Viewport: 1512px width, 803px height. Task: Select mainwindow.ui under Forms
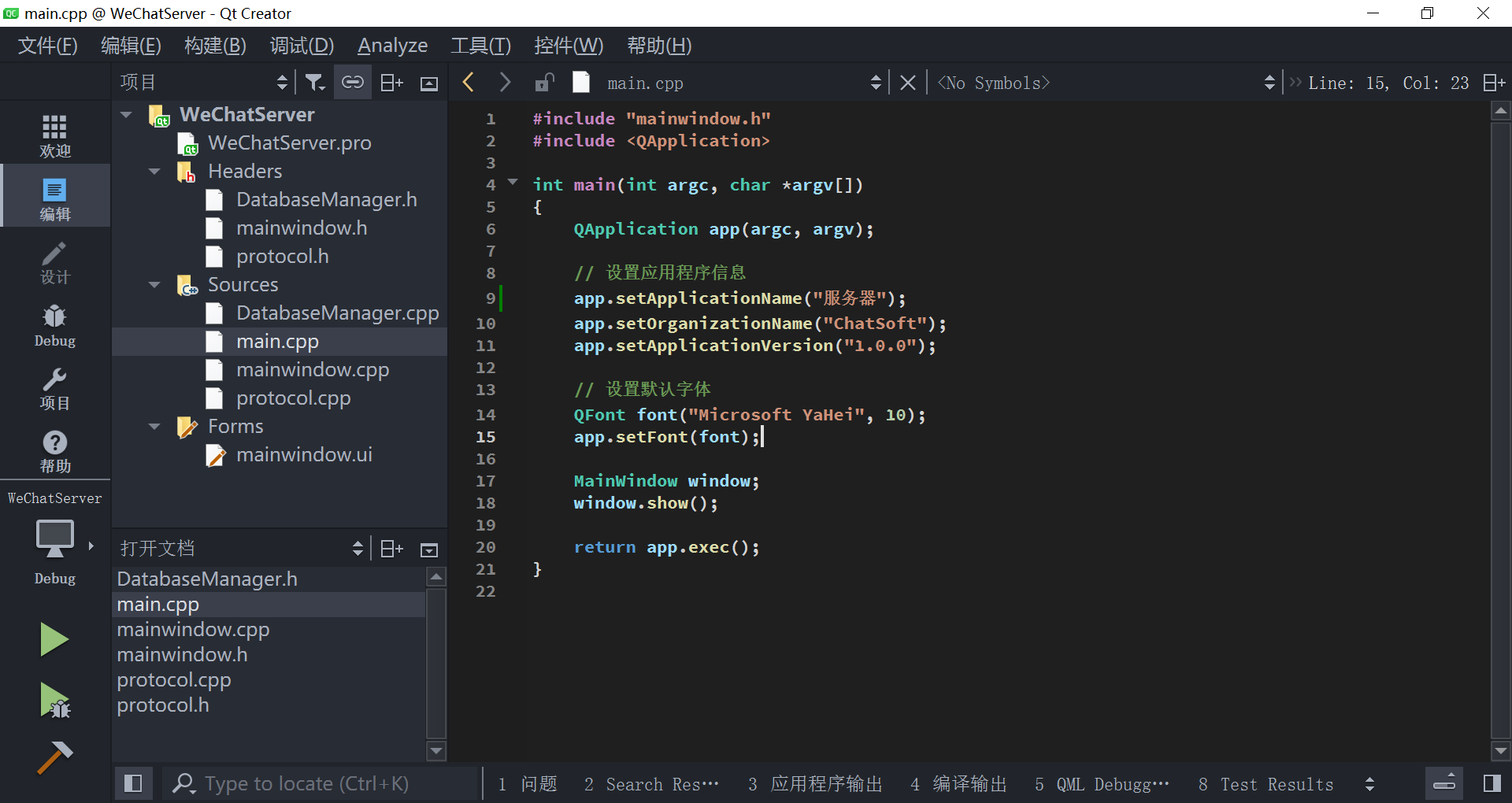coord(304,455)
